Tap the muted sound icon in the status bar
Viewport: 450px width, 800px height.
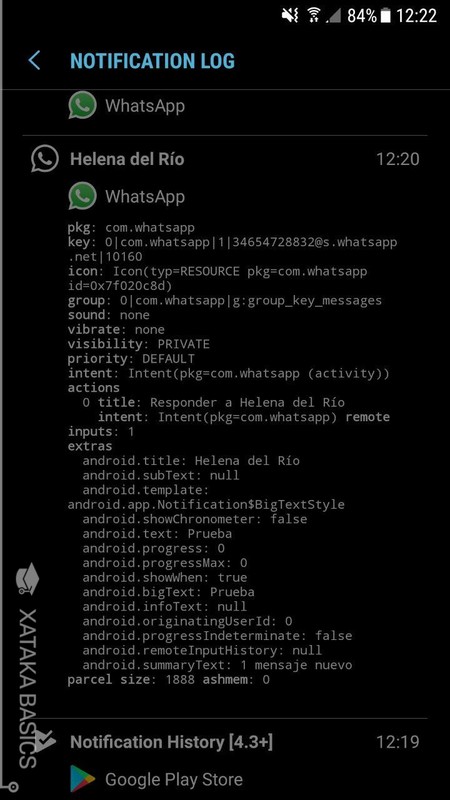(x=290, y=16)
